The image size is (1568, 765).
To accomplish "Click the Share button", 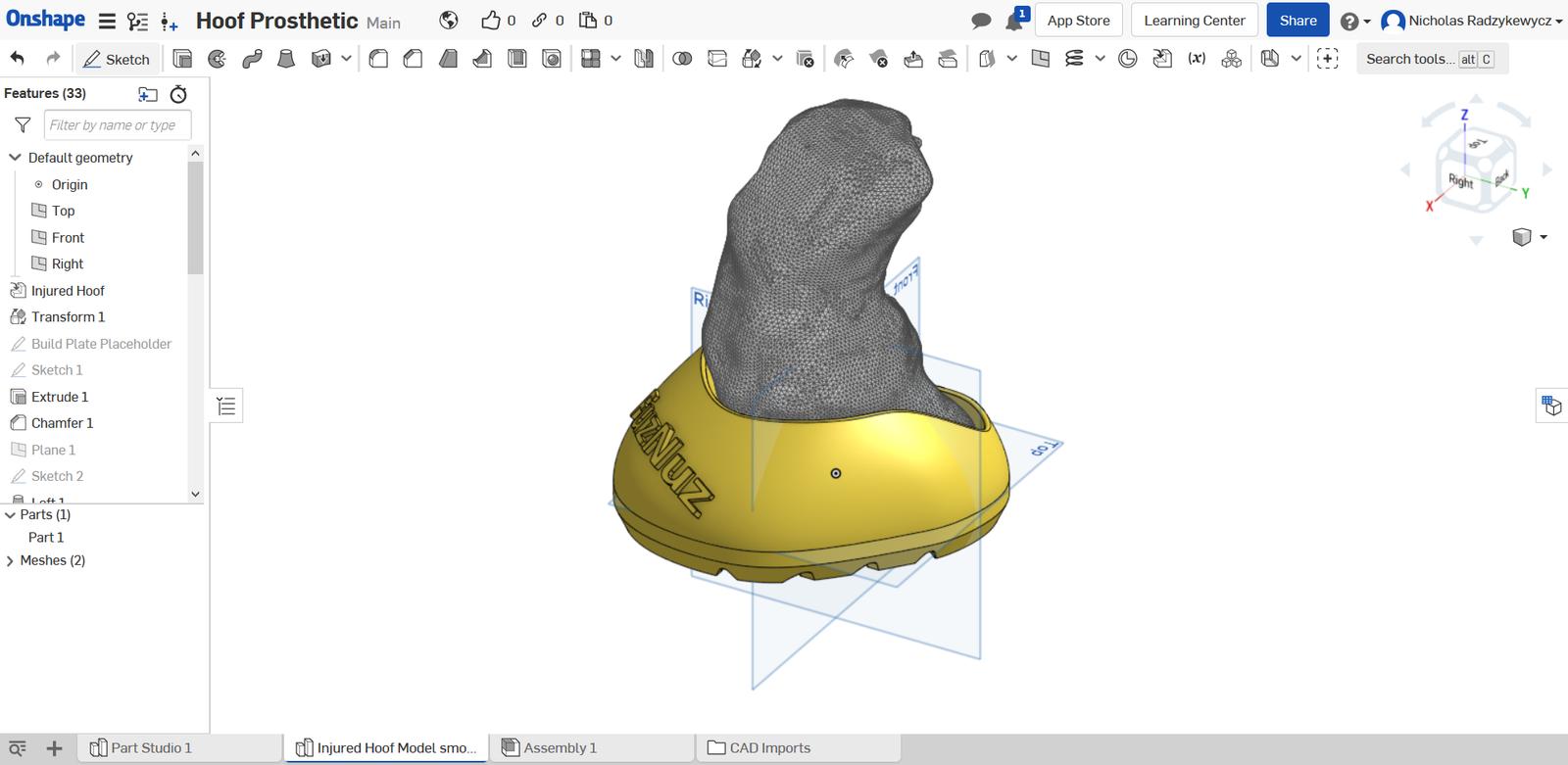I will [1298, 21].
